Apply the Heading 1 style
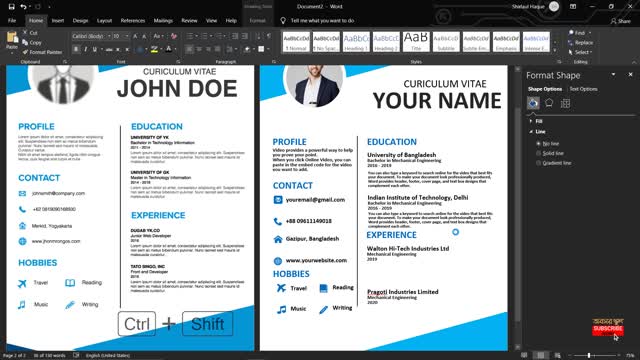 point(356,42)
